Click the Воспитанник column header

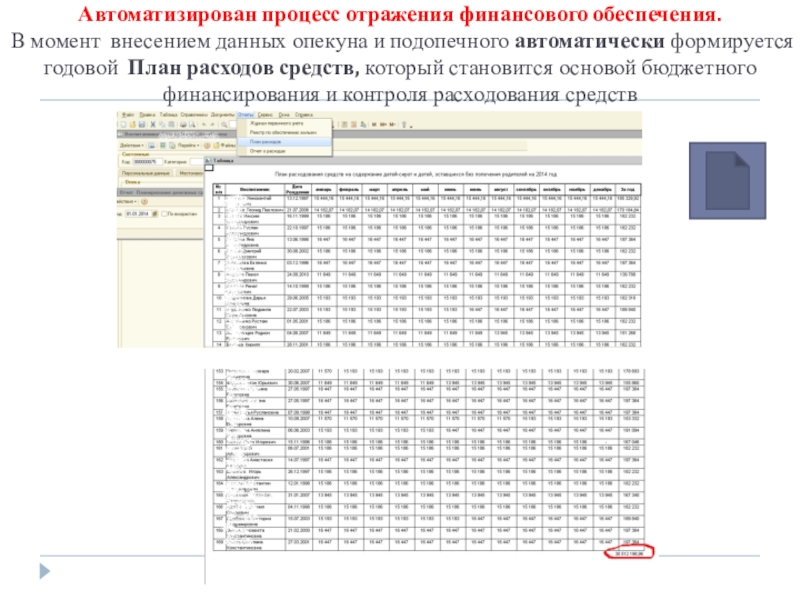tap(255, 189)
